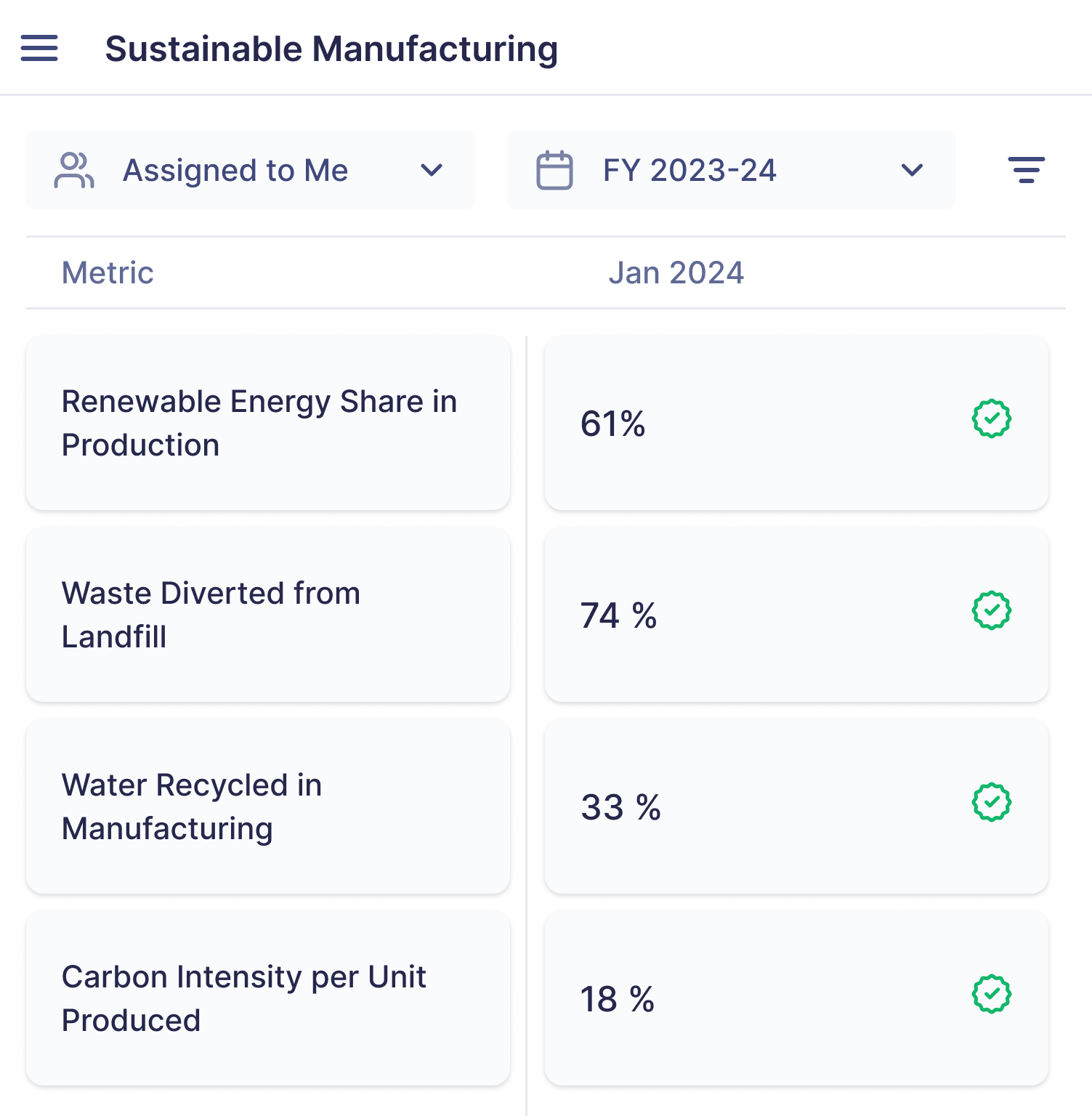Open the hamburger navigation menu
The image size is (1092, 1116).
pyautogui.click(x=39, y=48)
